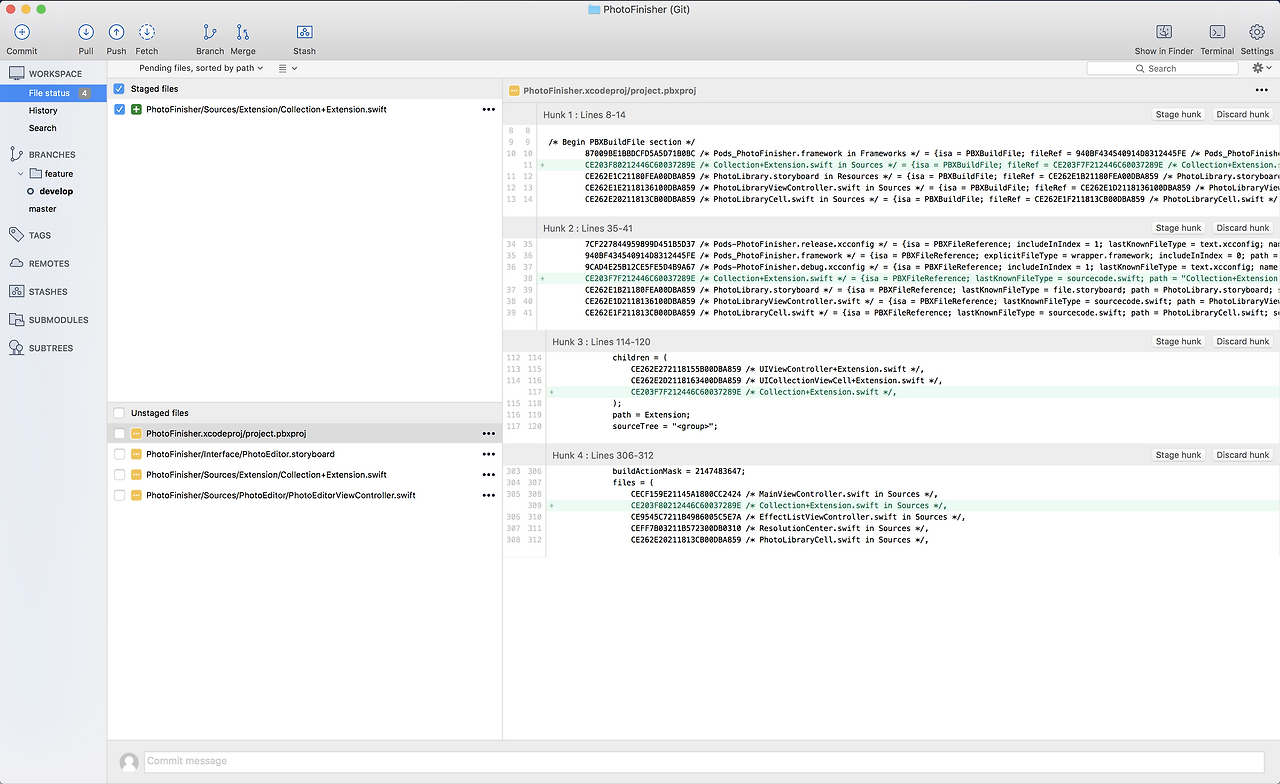Click the Fetch toolbar icon
Image resolution: width=1280 pixels, height=784 pixels.
tap(147, 33)
